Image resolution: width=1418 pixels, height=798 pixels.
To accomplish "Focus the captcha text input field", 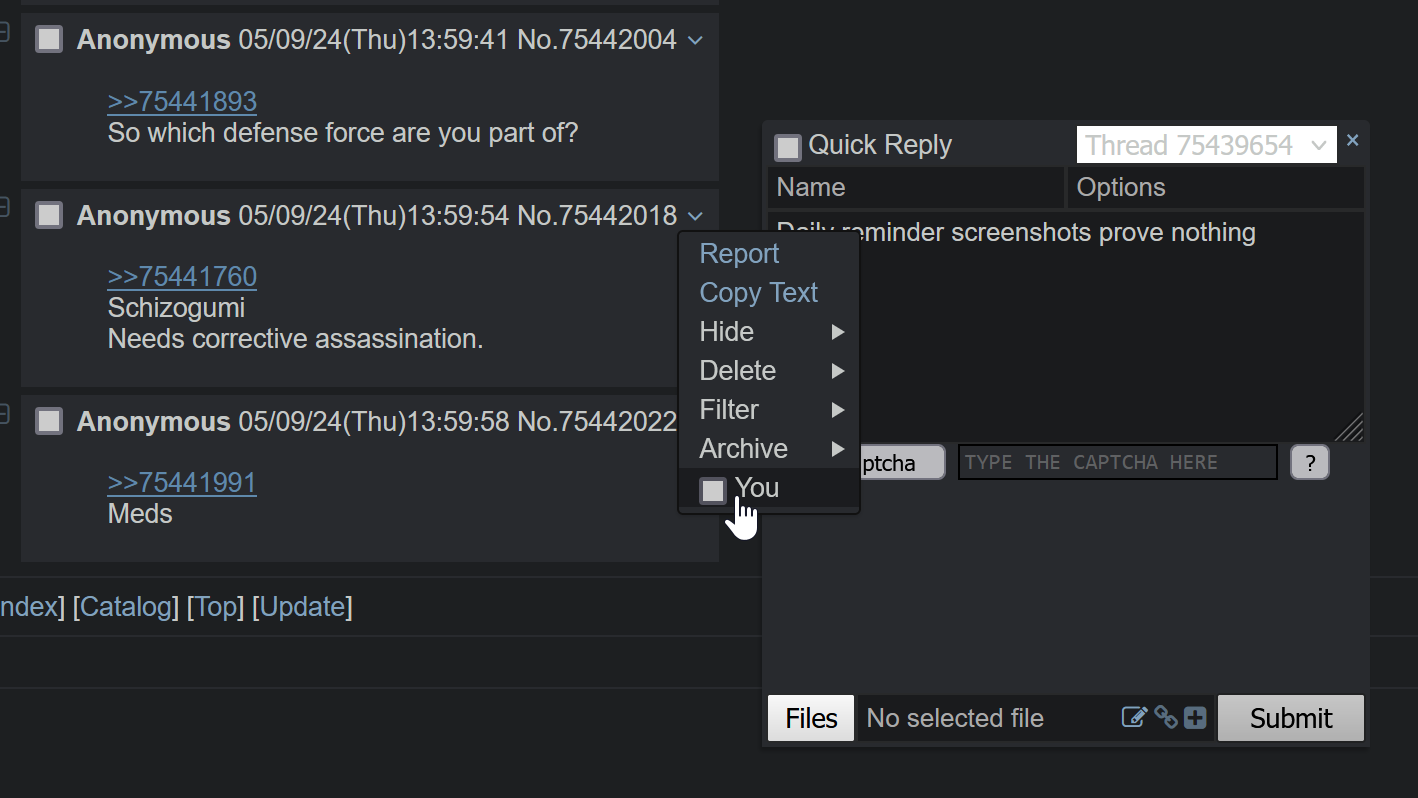I will [x=1117, y=462].
